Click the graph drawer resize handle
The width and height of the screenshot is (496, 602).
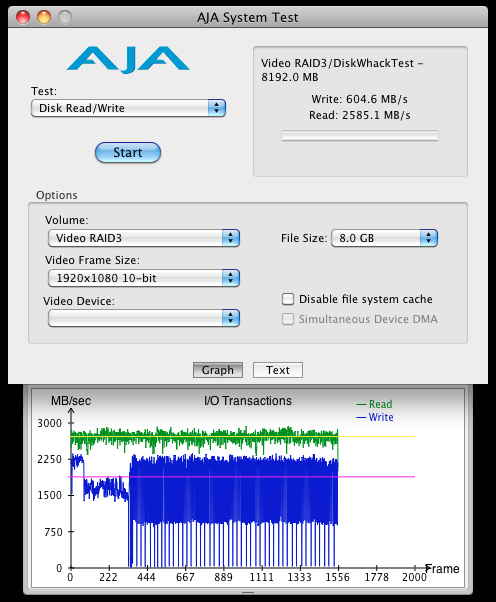click(x=248, y=592)
